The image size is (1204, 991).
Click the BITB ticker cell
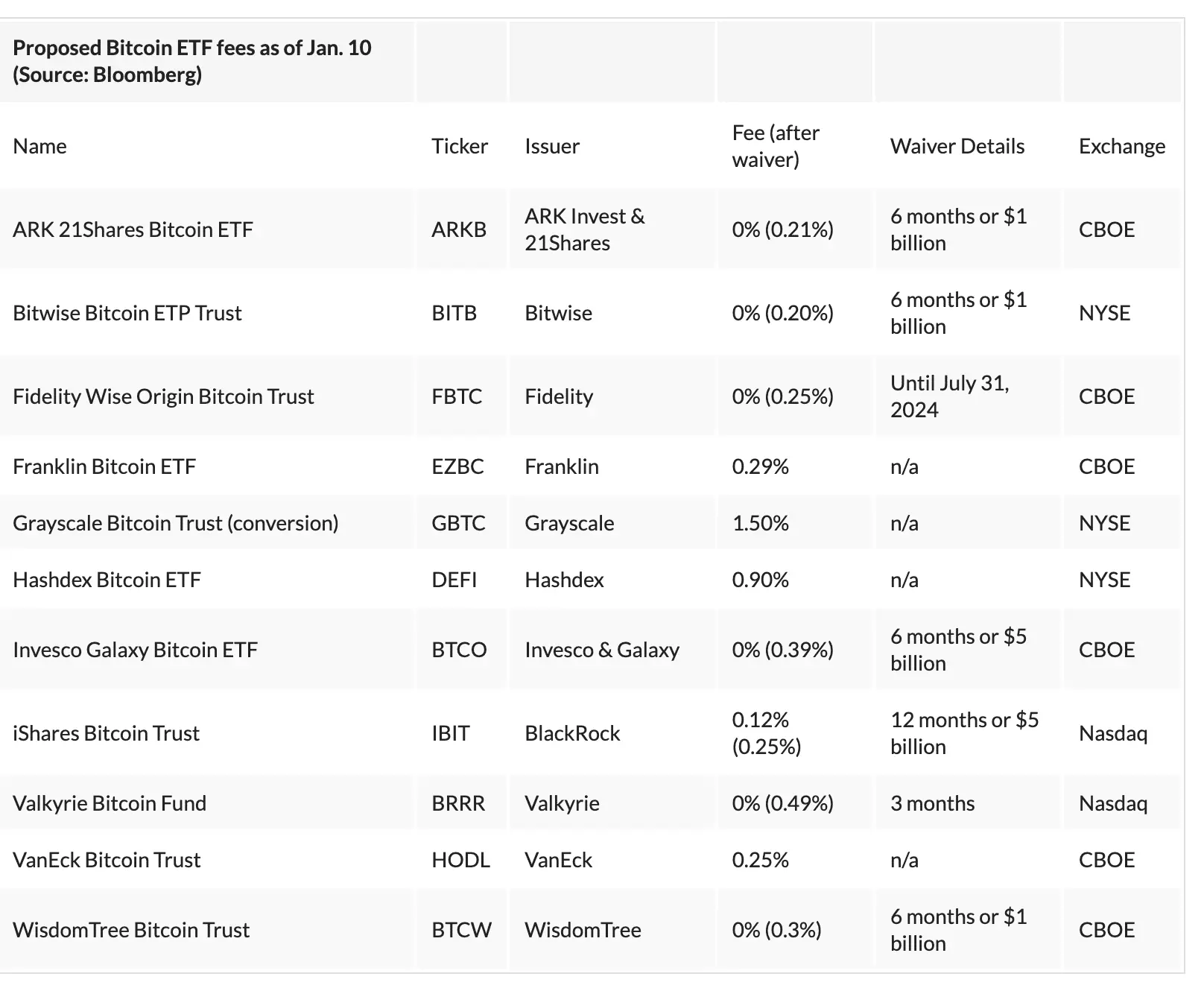click(454, 313)
